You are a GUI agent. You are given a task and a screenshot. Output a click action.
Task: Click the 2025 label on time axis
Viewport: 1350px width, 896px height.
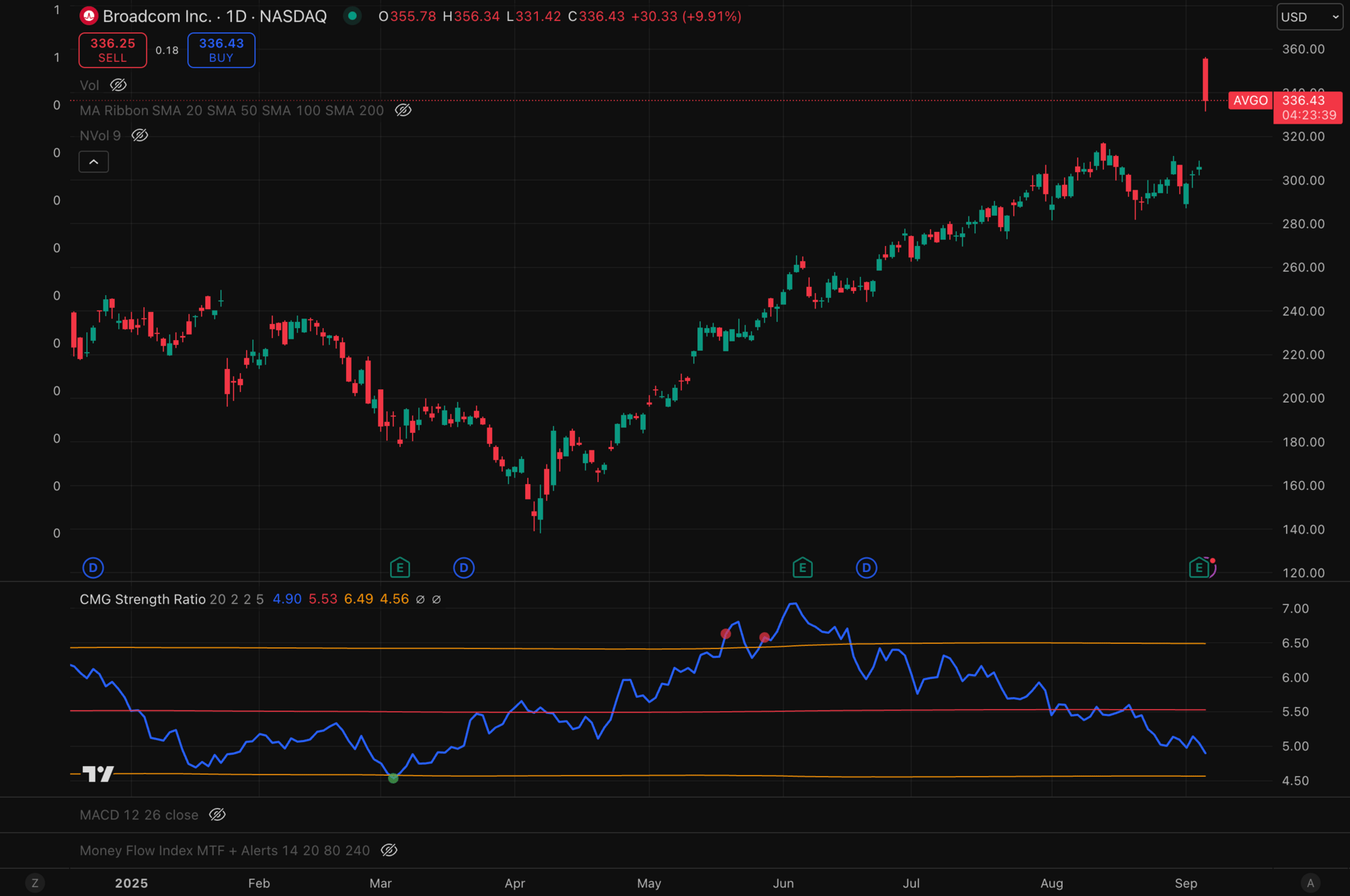point(131,883)
